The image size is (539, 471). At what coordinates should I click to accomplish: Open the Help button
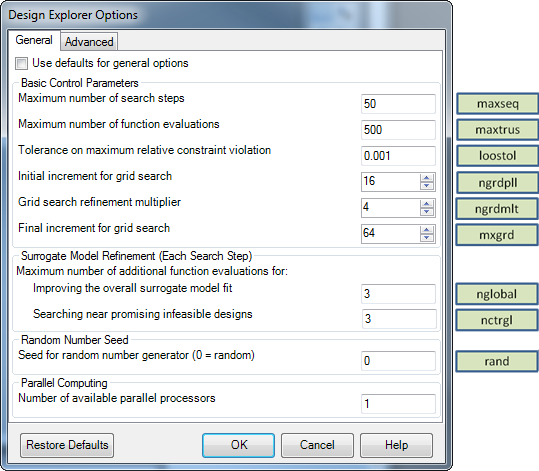click(x=396, y=445)
